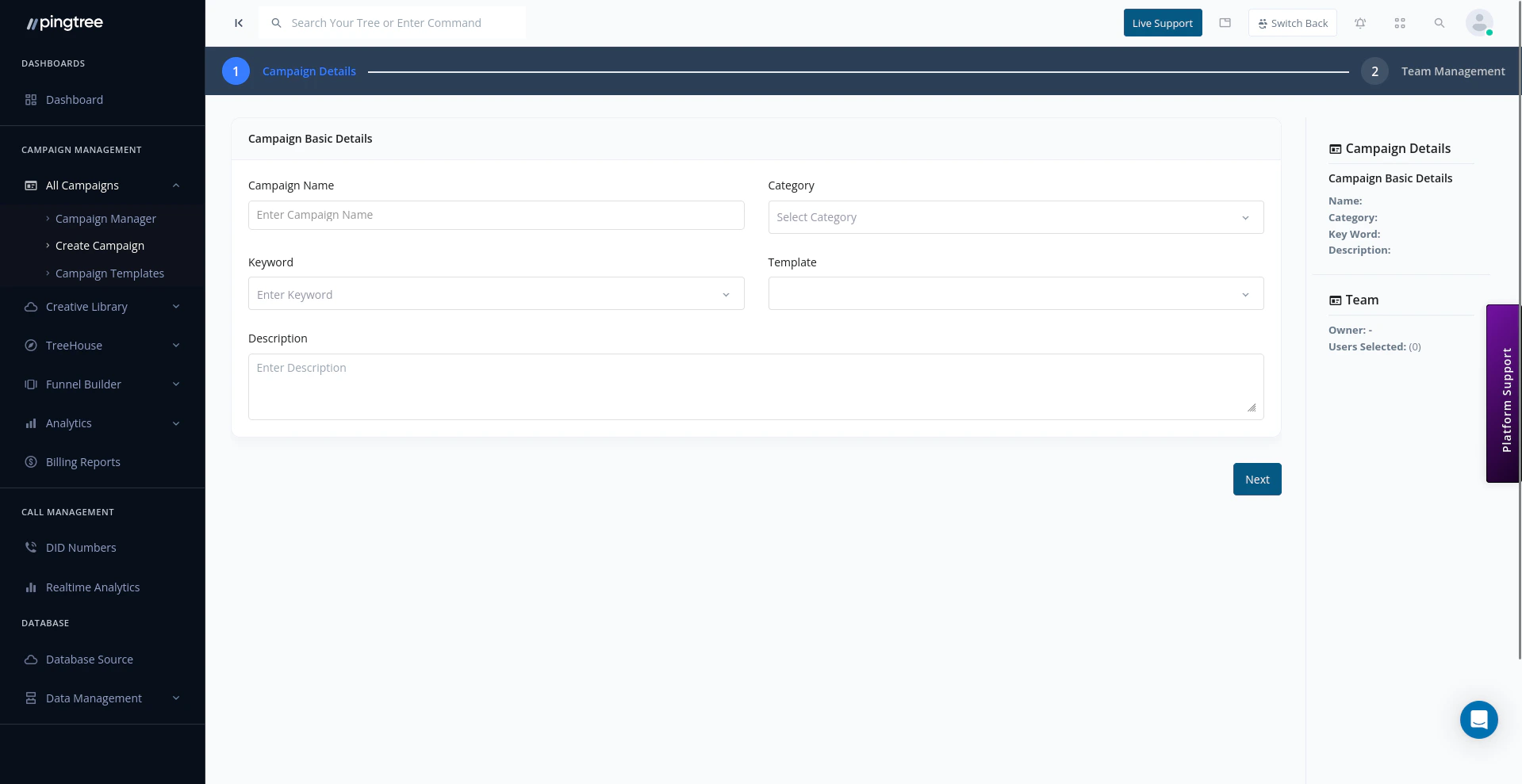Expand the Funnel Builder chevron
Viewport: 1522px width, 784px height.
pyautogui.click(x=176, y=384)
